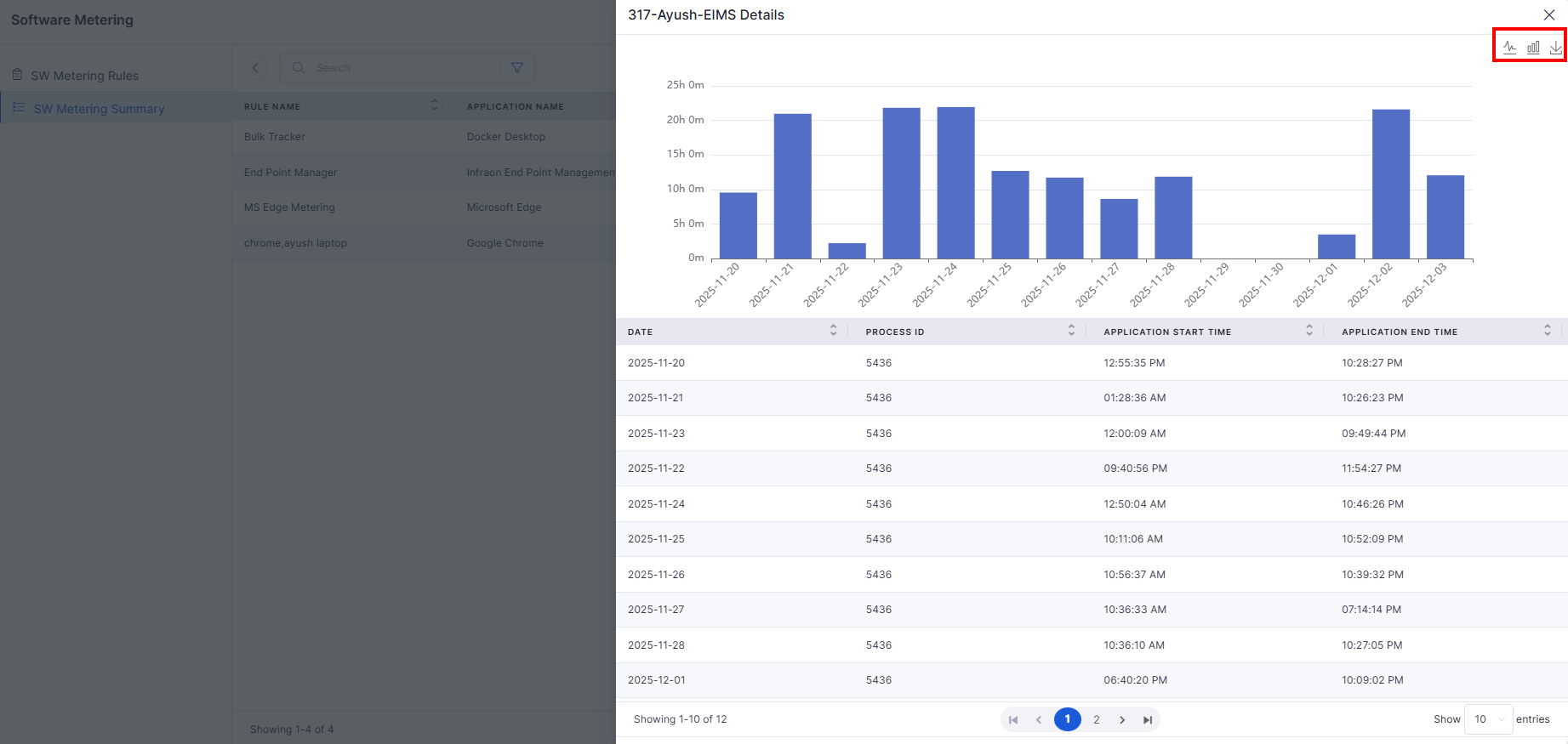Select page 1 in pagination

coord(1067,719)
